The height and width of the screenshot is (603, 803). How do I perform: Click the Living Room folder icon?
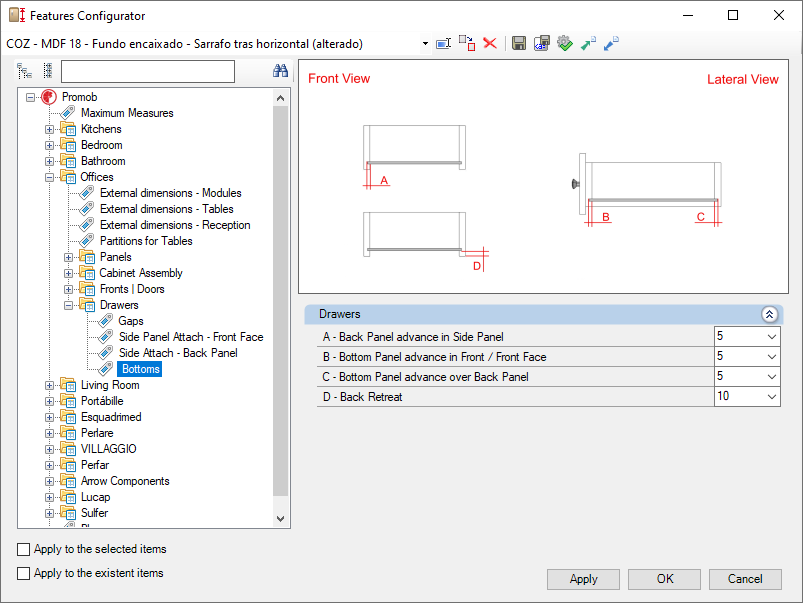(x=68, y=385)
